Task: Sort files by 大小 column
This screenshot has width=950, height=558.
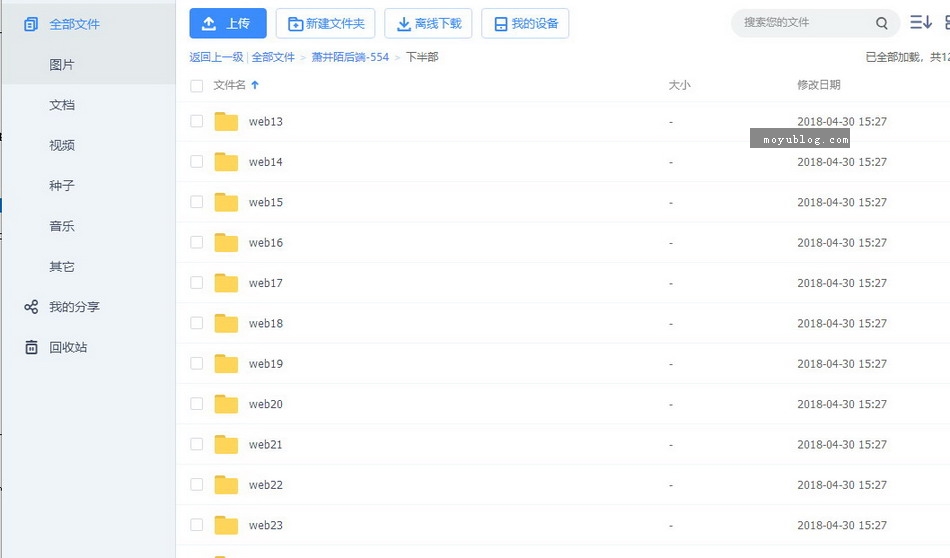Action: click(x=679, y=86)
